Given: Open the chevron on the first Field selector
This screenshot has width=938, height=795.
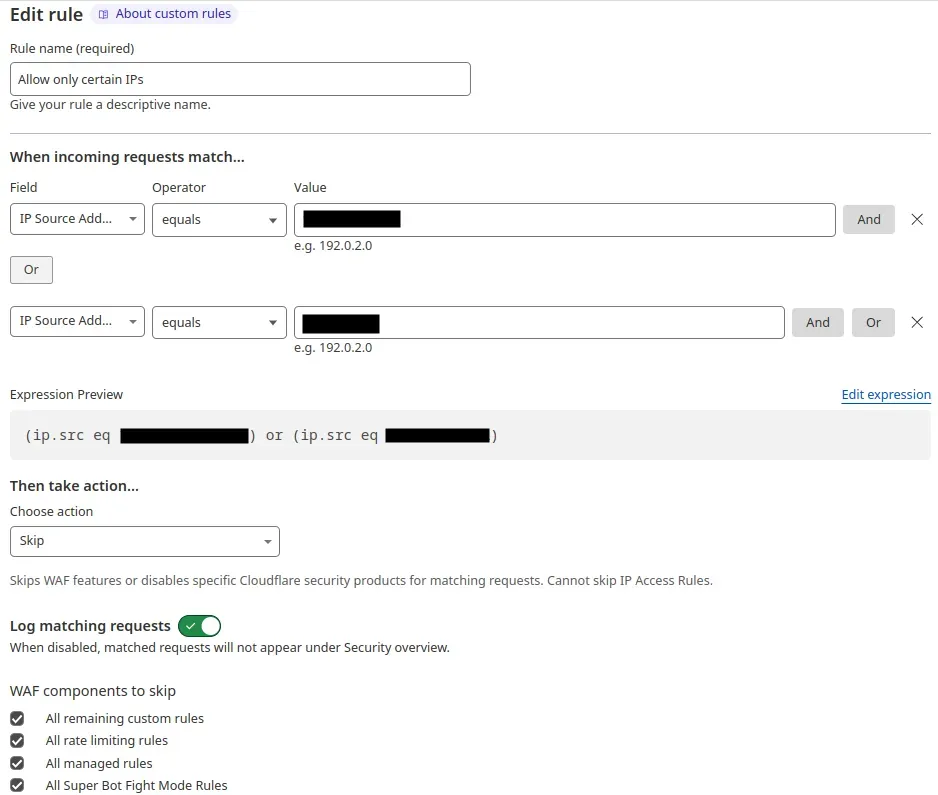Looking at the screenshot, I should [x=132, y=219].
